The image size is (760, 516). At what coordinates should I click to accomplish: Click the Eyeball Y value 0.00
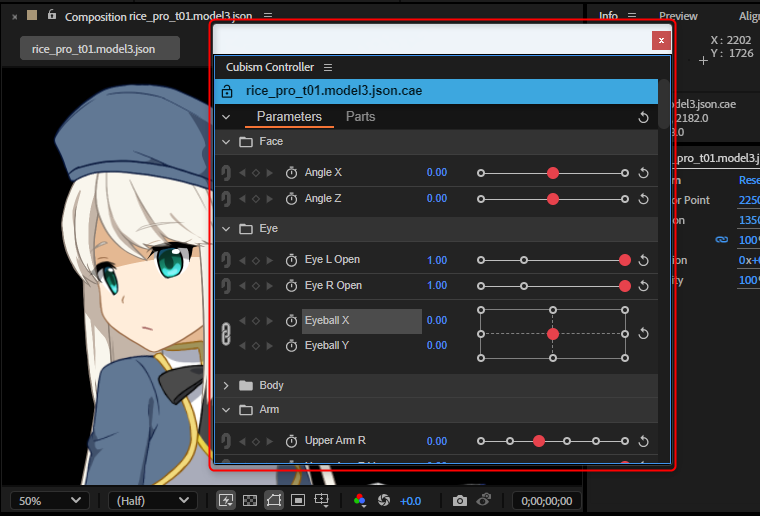[437, 345]
